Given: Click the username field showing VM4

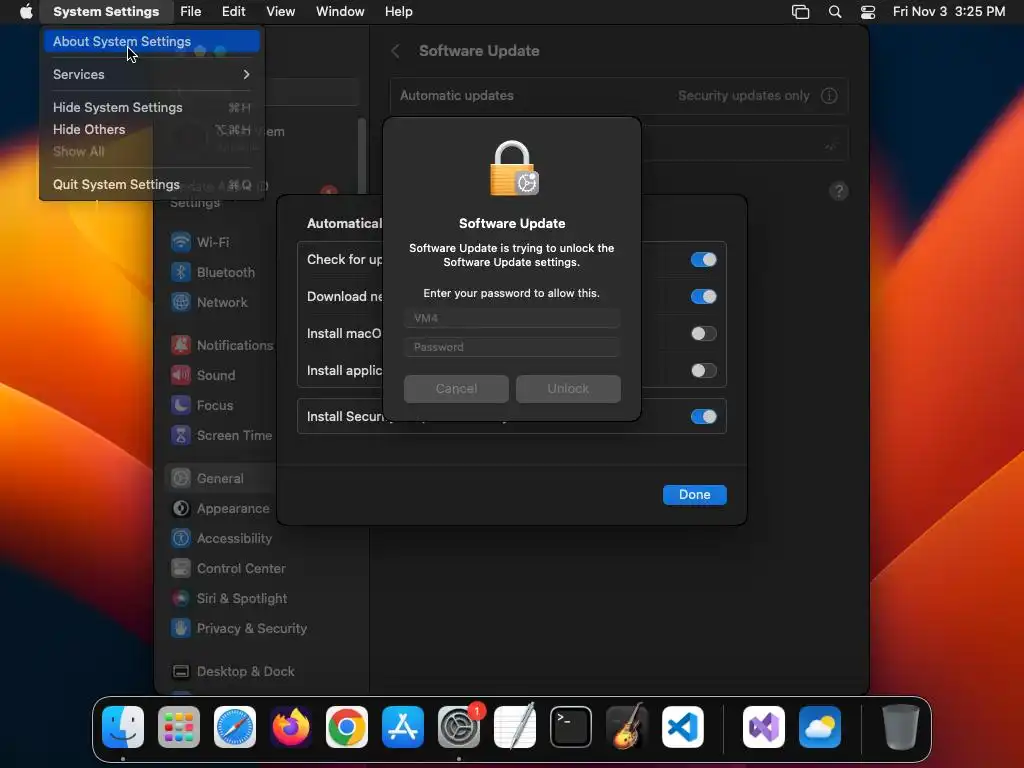Looking at the screenshot, I should (x=512, y=318).
